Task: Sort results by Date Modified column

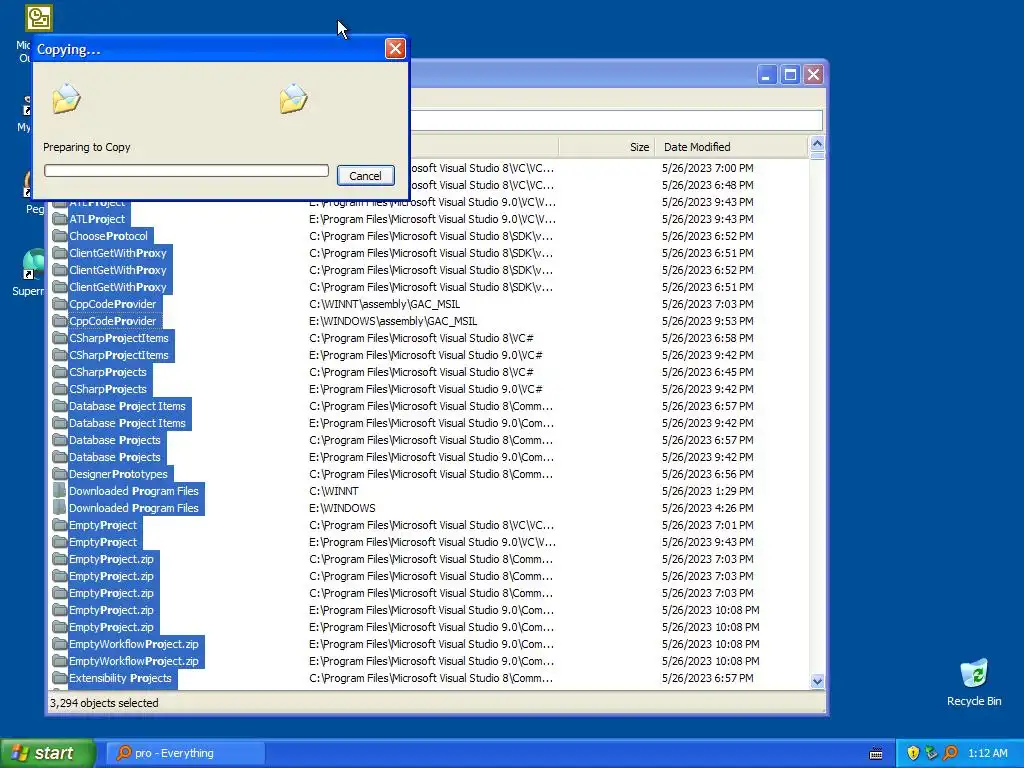Action: (x=731, y=147)
